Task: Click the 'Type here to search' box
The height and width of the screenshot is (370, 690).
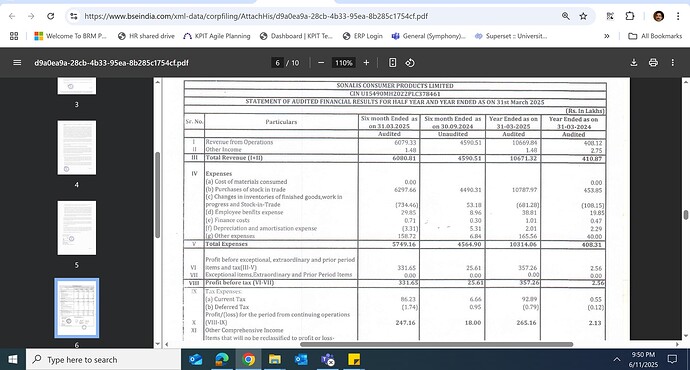Action: pyautogui.click(x=103, y=359)
